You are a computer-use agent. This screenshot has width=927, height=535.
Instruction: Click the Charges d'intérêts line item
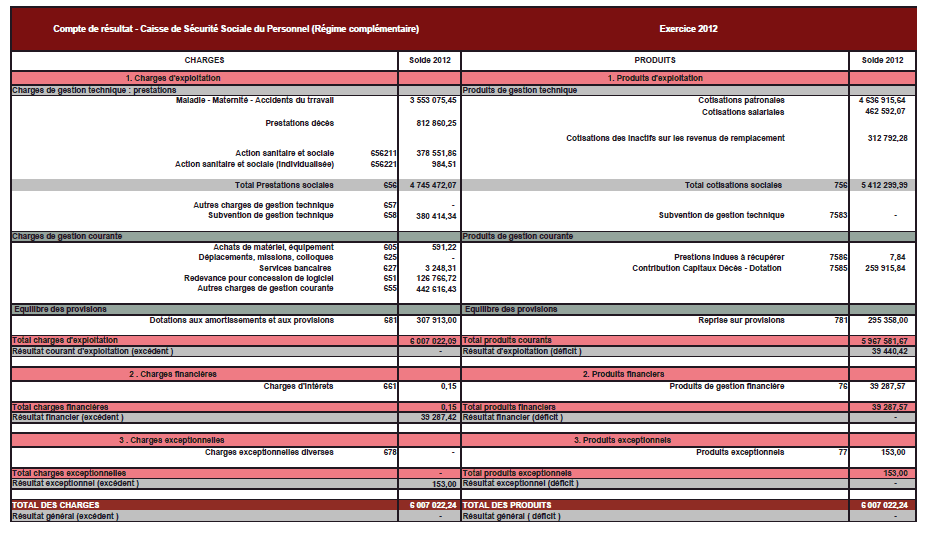coord(298,386)
